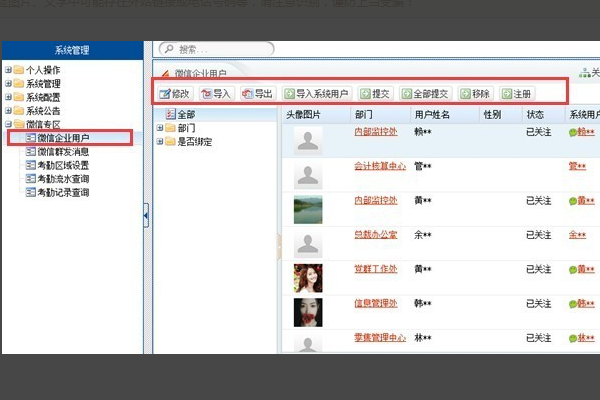
Task: Click the magnifier icon in search box
Action: [169, 49]
